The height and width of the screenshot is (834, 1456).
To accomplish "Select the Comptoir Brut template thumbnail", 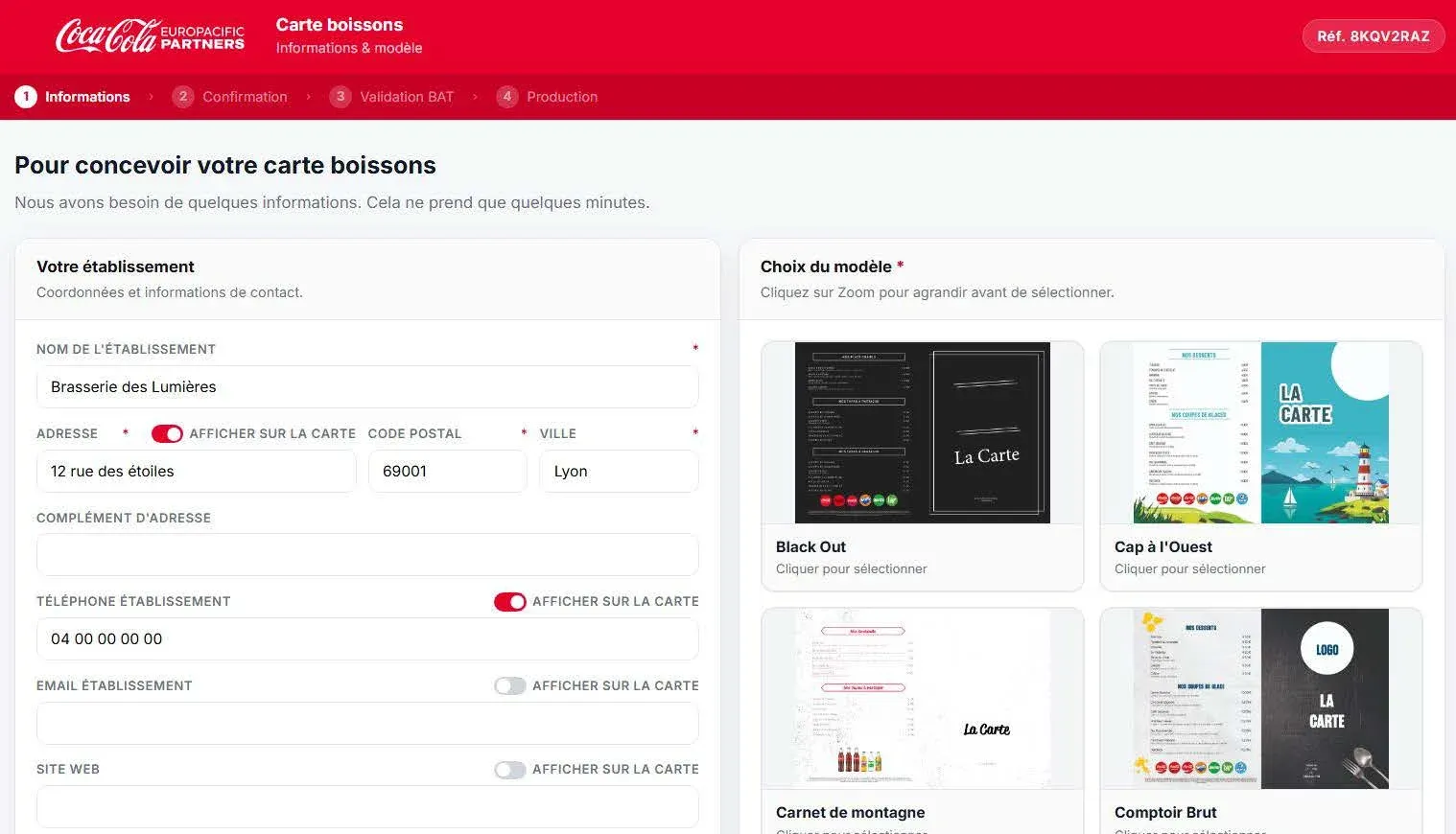I will [1261, 699].
